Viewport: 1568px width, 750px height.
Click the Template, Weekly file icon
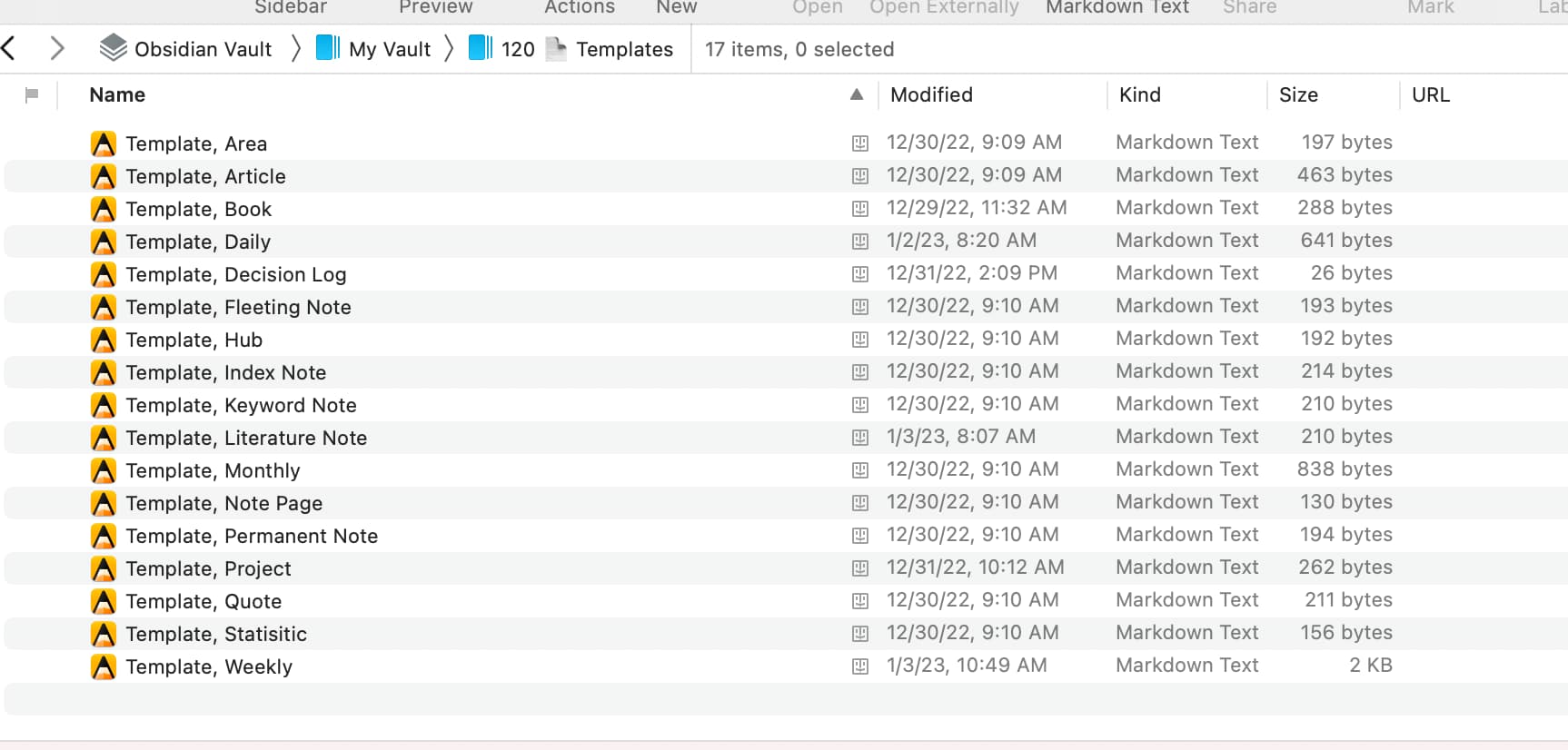(x=104, y=666)
